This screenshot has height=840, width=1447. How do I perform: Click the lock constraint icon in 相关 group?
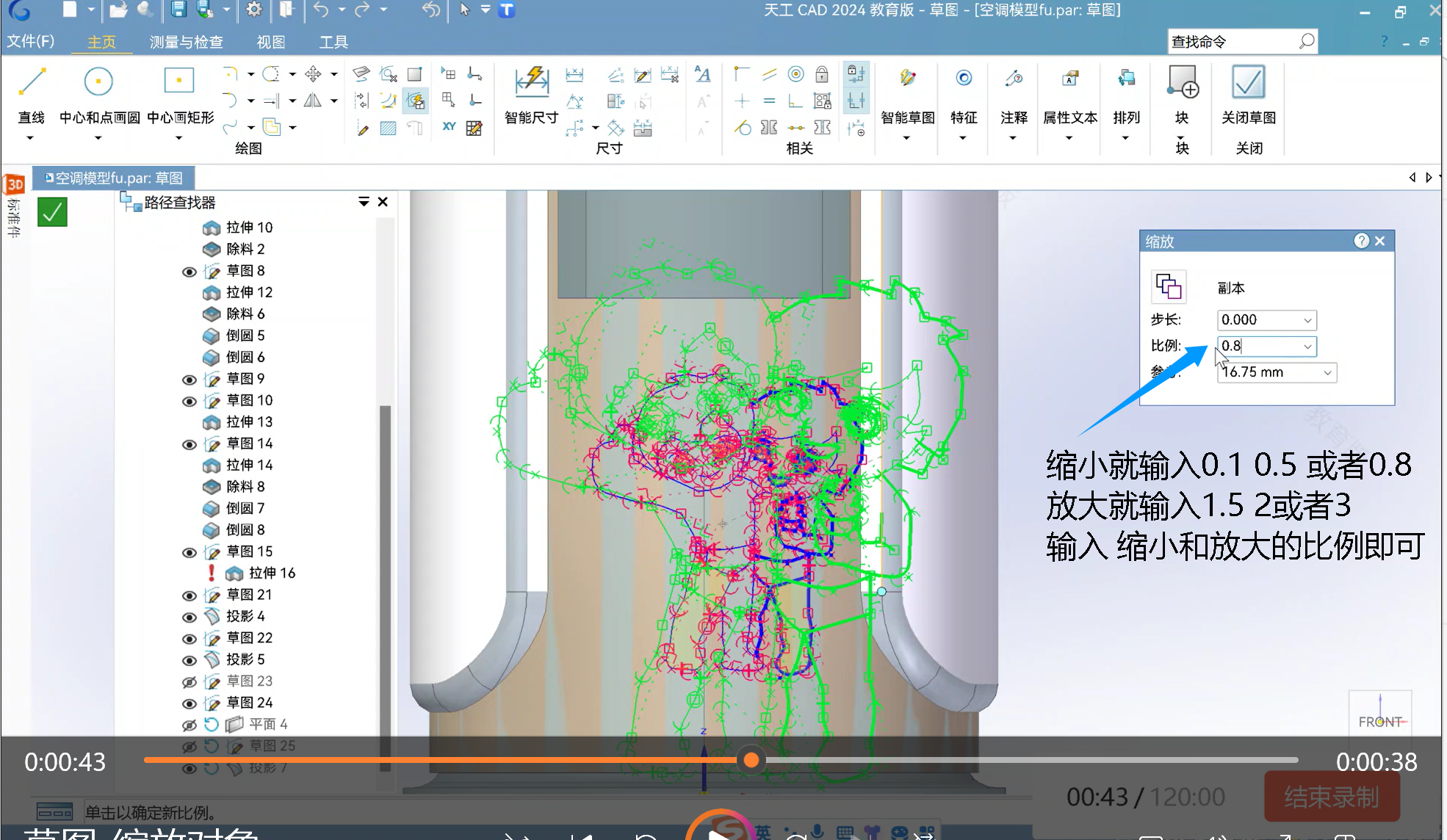coord(822,74)
